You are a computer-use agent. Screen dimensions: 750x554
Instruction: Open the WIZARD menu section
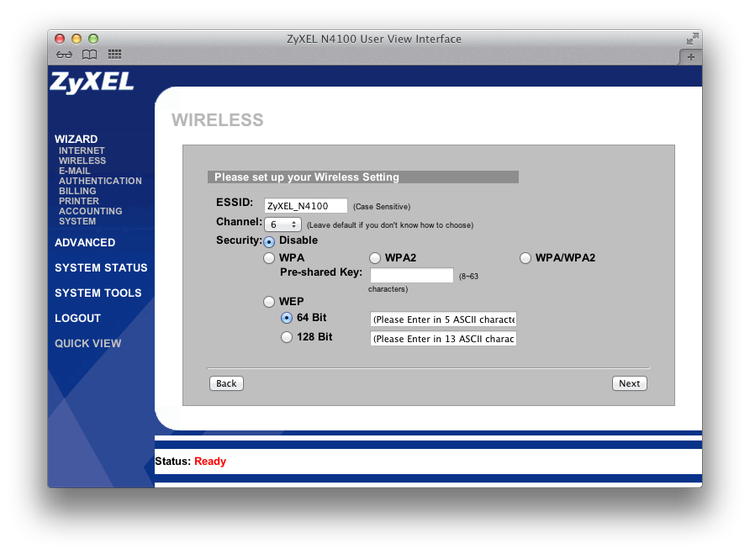76,139
